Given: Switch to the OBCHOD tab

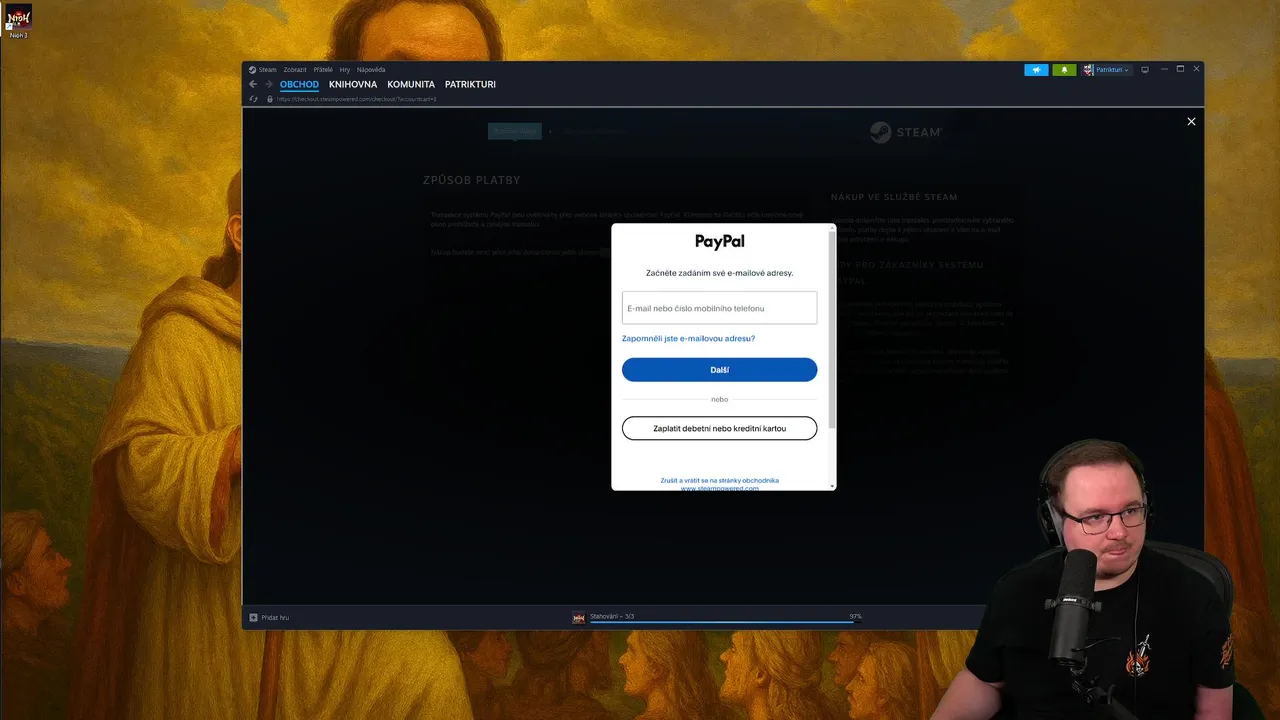Looking at the screenshot, I should (299, 84).
